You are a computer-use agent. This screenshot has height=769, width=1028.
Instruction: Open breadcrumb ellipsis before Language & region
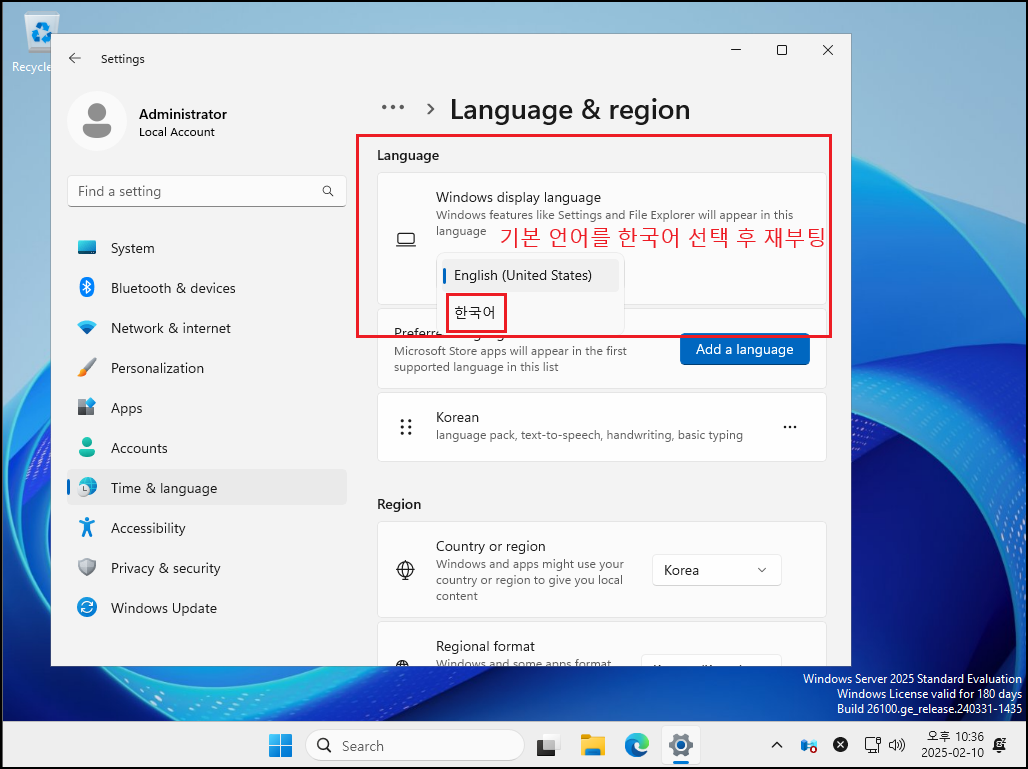[x=393, y=108]
